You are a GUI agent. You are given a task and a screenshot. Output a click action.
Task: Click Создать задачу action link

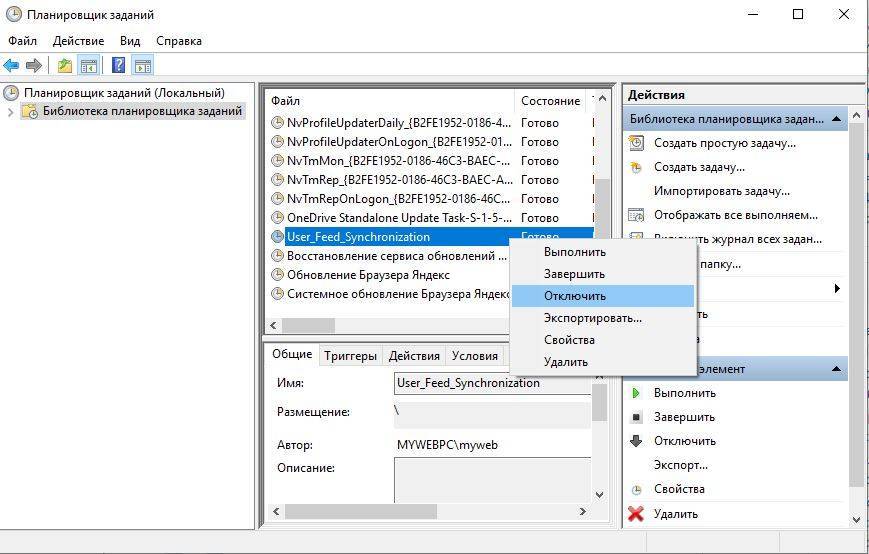click(698, 167)
